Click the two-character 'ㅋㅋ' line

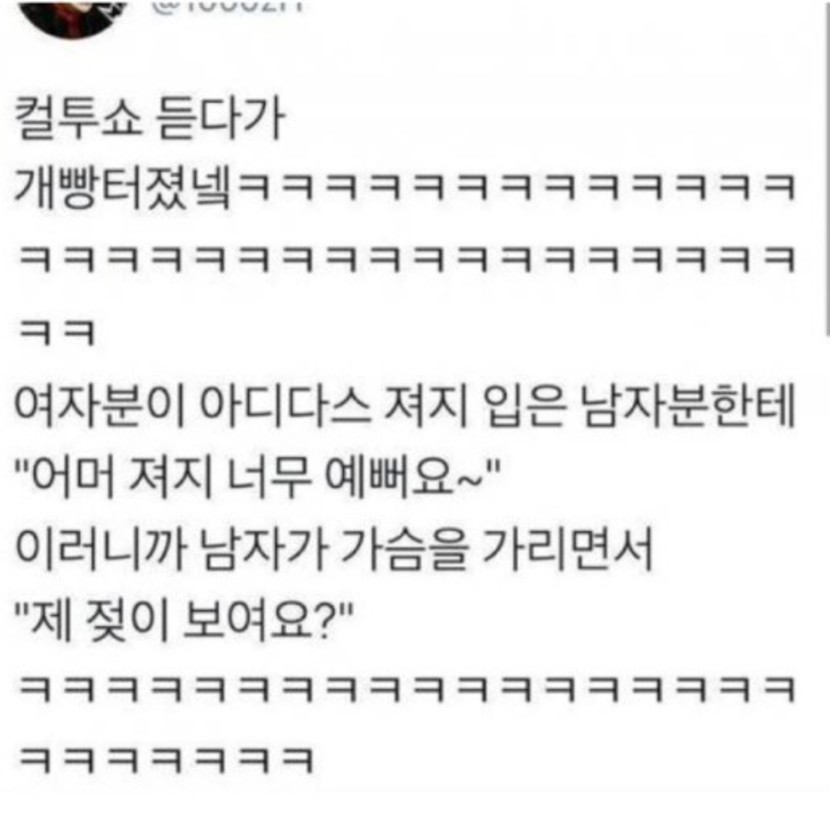point(57,333)
